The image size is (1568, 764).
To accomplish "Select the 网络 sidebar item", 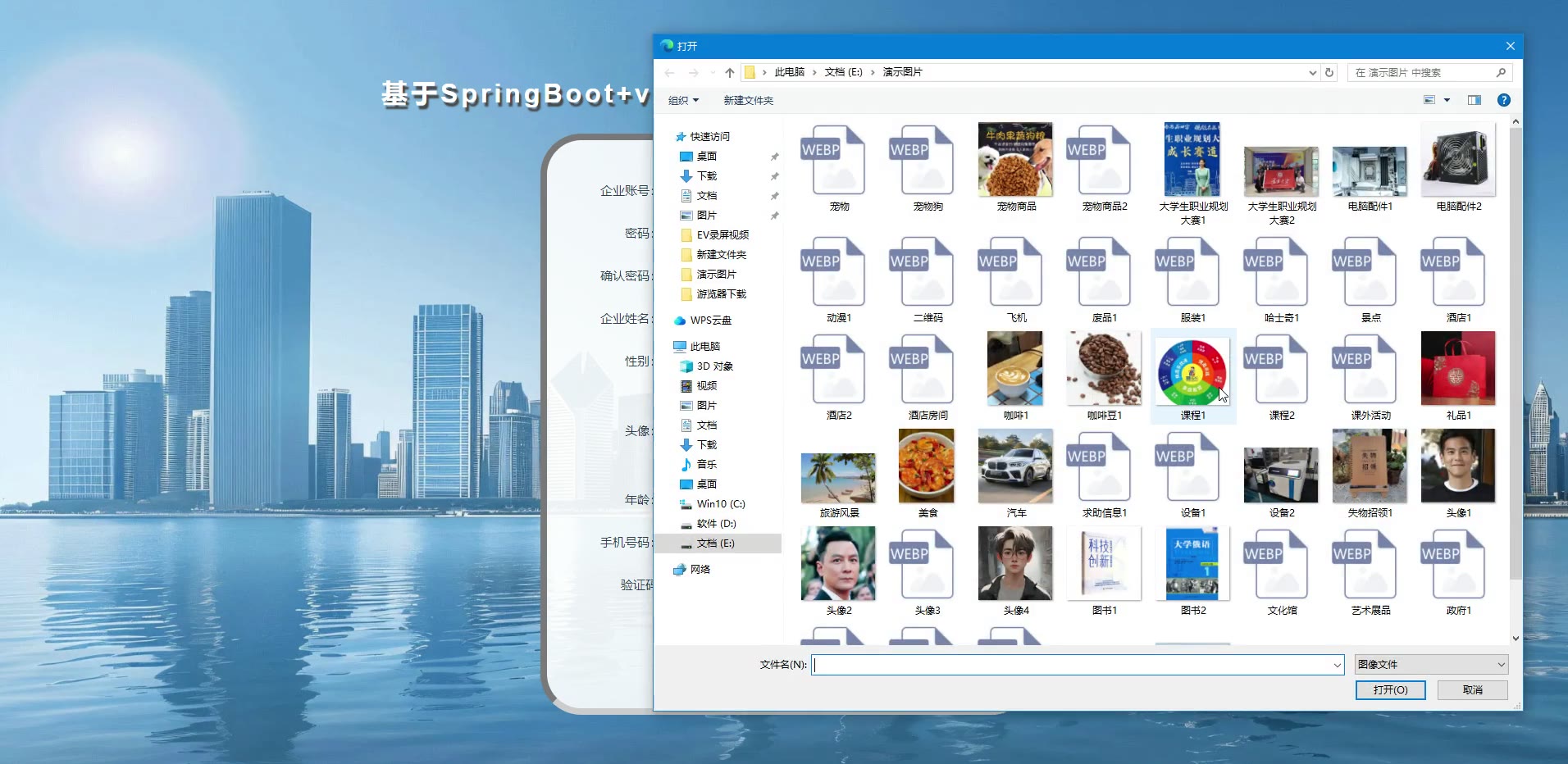I will coord(700,570).
